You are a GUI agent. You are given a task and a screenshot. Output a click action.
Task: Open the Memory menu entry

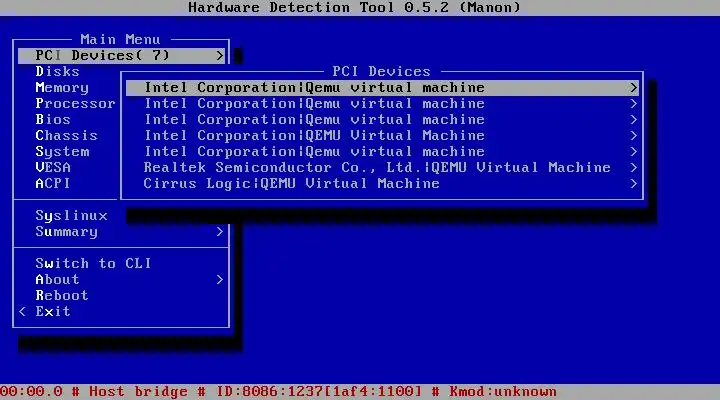62,88
